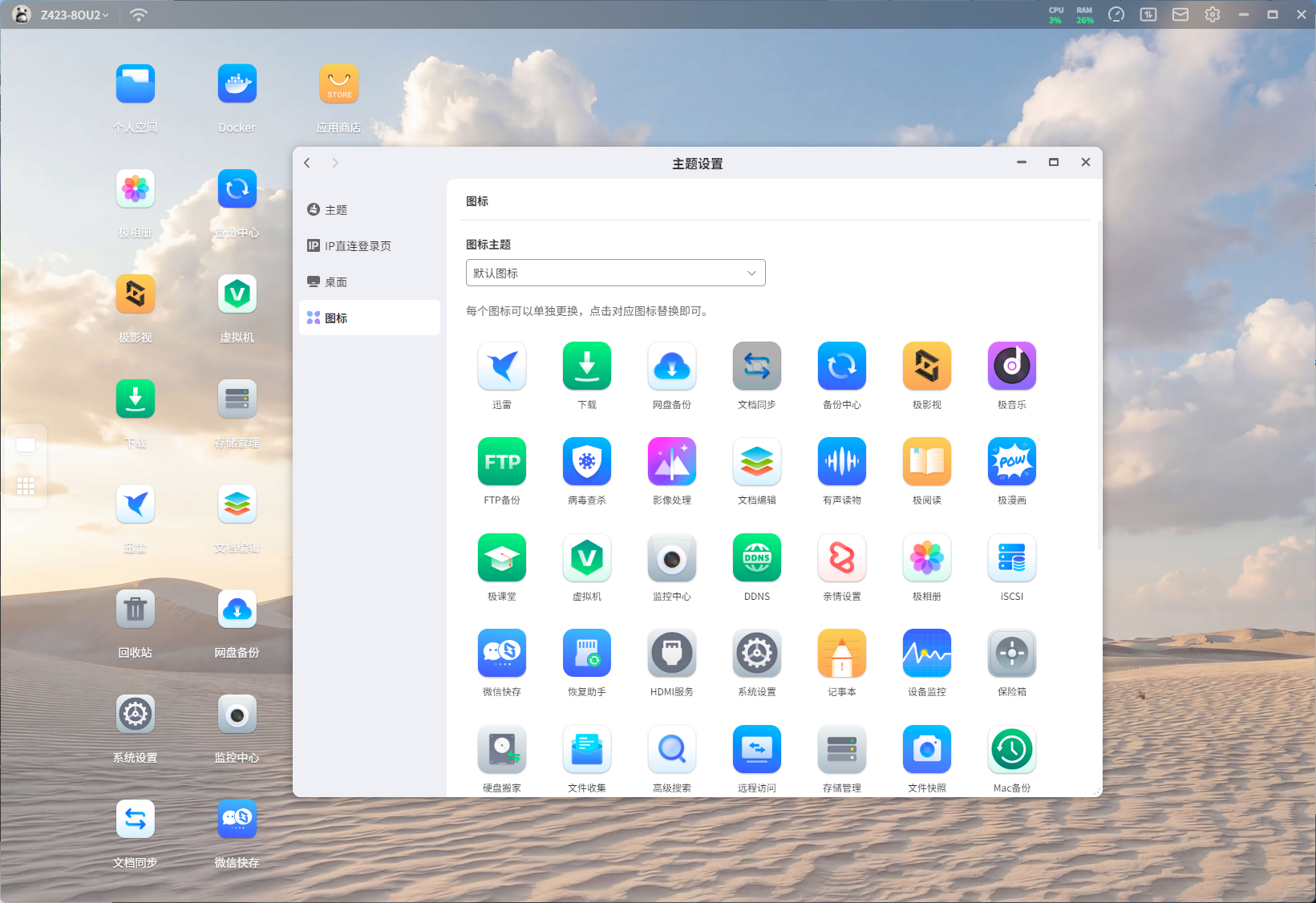Screen dimensions: 1316x903
Task: Expand the 默认图标 icon theme dropdown
Action: click(616, 273)
